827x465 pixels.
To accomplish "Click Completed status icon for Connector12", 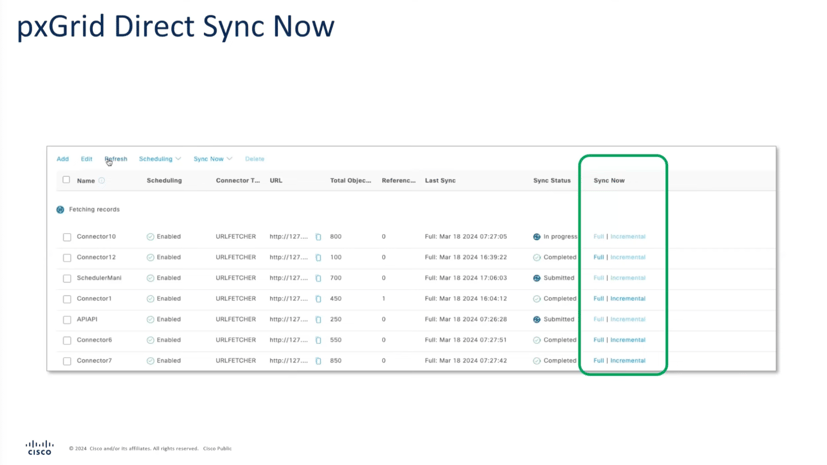I will 536,257.
